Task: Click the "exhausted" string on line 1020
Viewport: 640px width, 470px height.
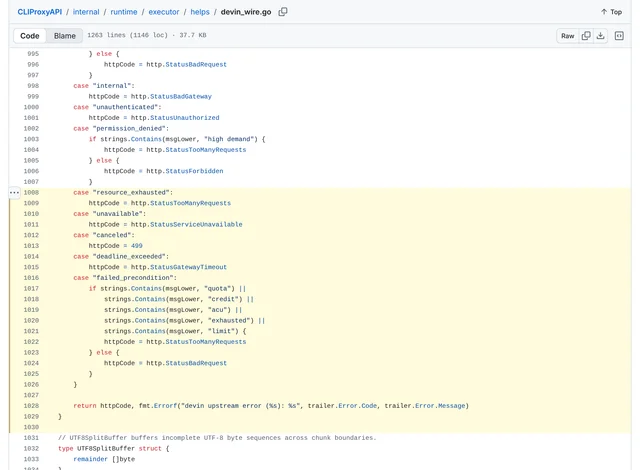Action: [x=231, y=321]
